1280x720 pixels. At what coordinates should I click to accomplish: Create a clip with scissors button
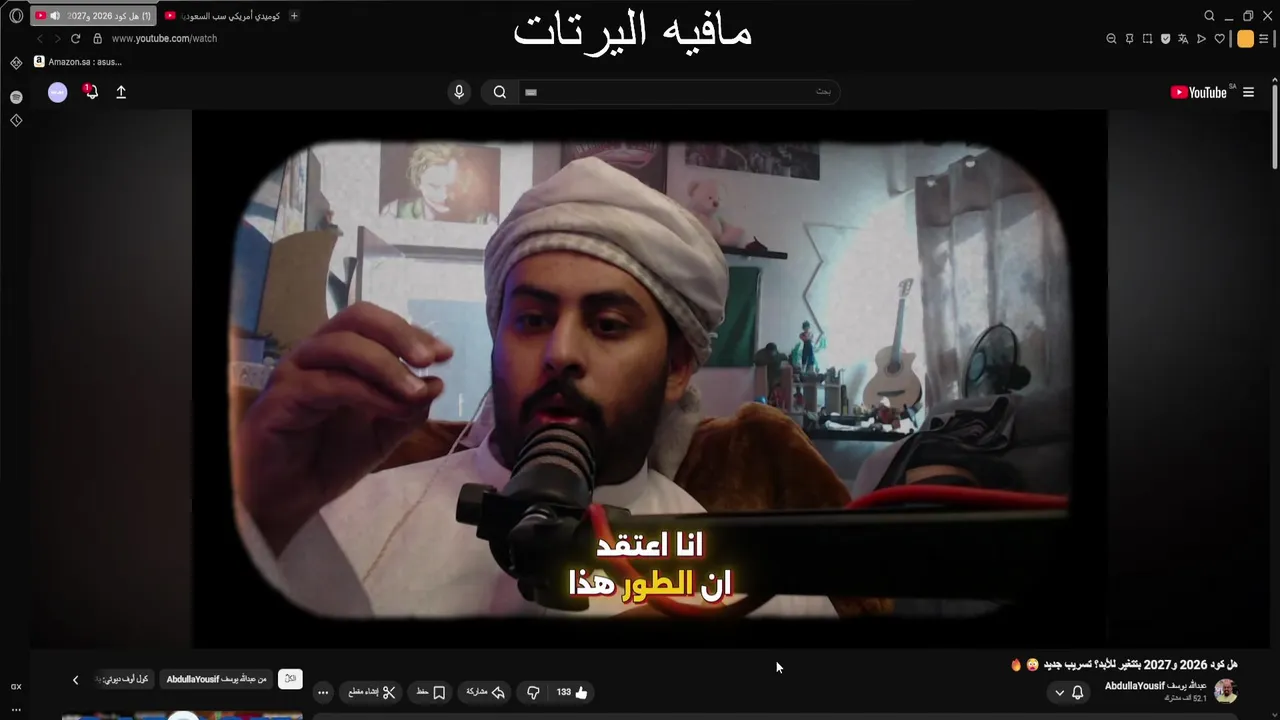[372, 692]
